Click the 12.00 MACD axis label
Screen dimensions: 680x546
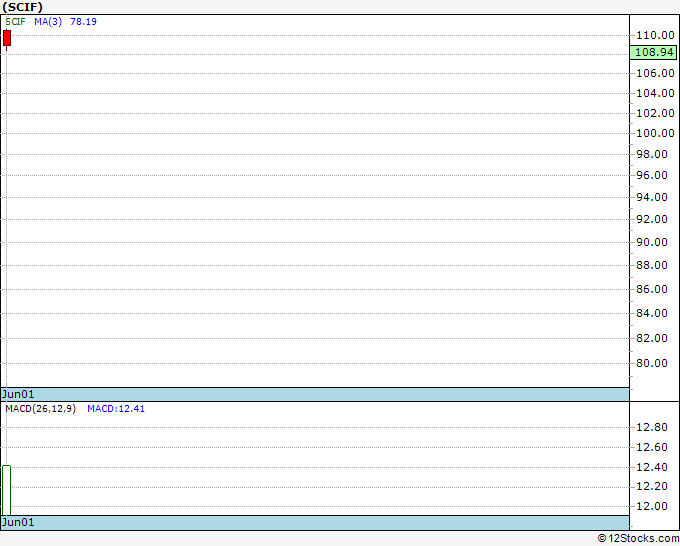click(651, 506)
